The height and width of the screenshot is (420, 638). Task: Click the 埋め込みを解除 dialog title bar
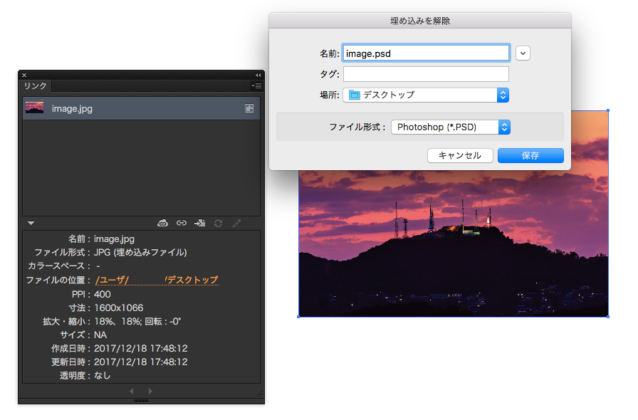coord(420,20)
